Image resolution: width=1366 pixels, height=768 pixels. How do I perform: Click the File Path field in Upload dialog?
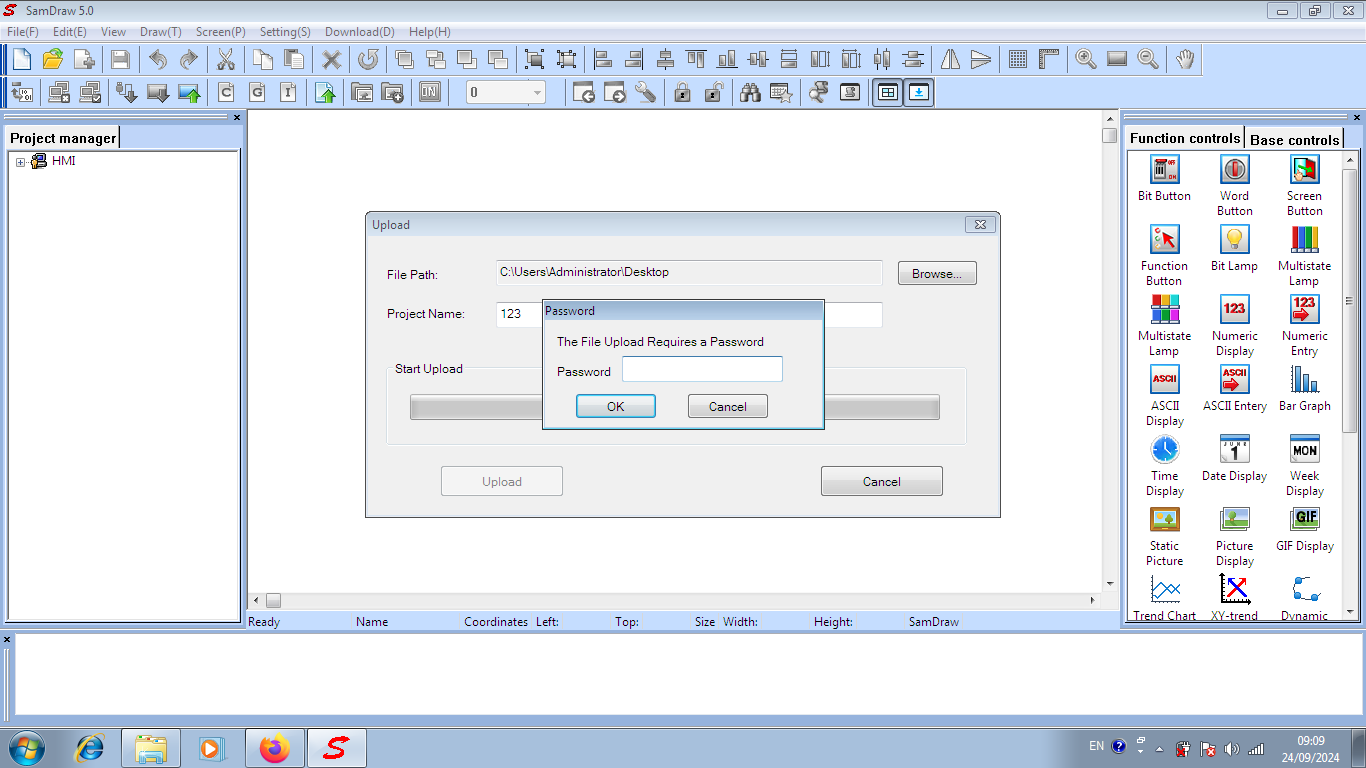click(689, 272)
